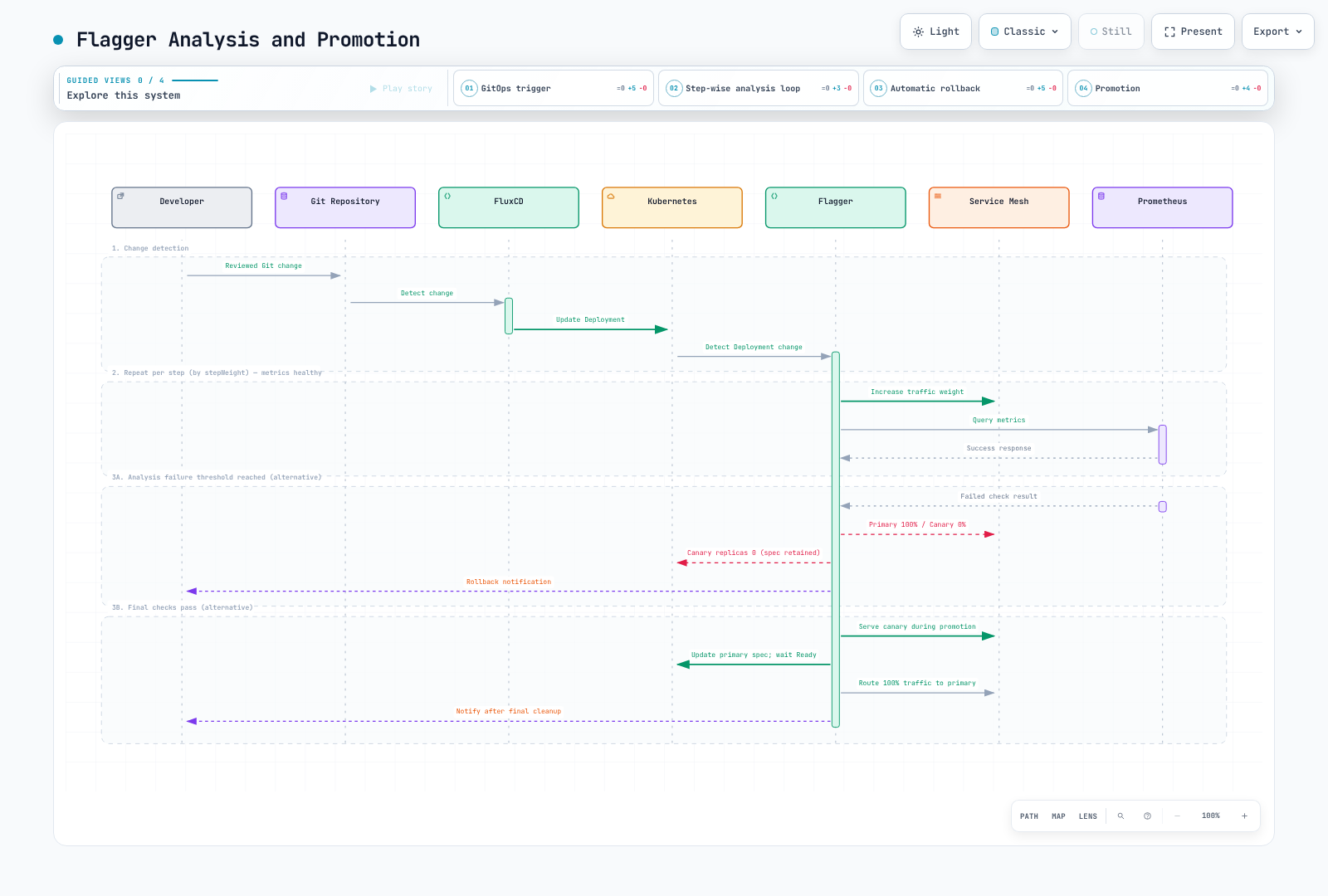
Task: Click the 'Failed check result' message label
Action: pyautogui.click(x=998, y=497)
